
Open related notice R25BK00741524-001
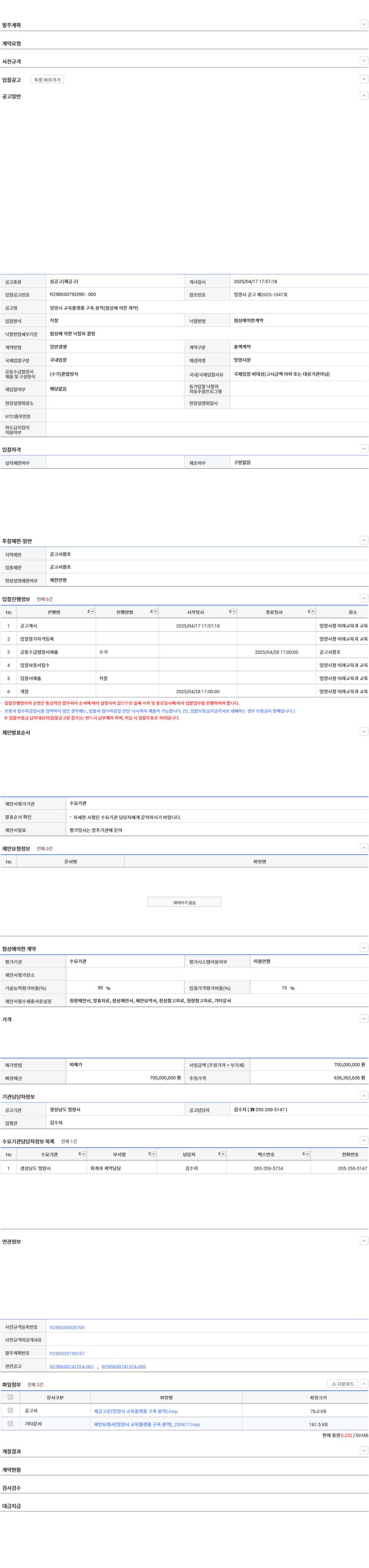tap(72, 1367)
